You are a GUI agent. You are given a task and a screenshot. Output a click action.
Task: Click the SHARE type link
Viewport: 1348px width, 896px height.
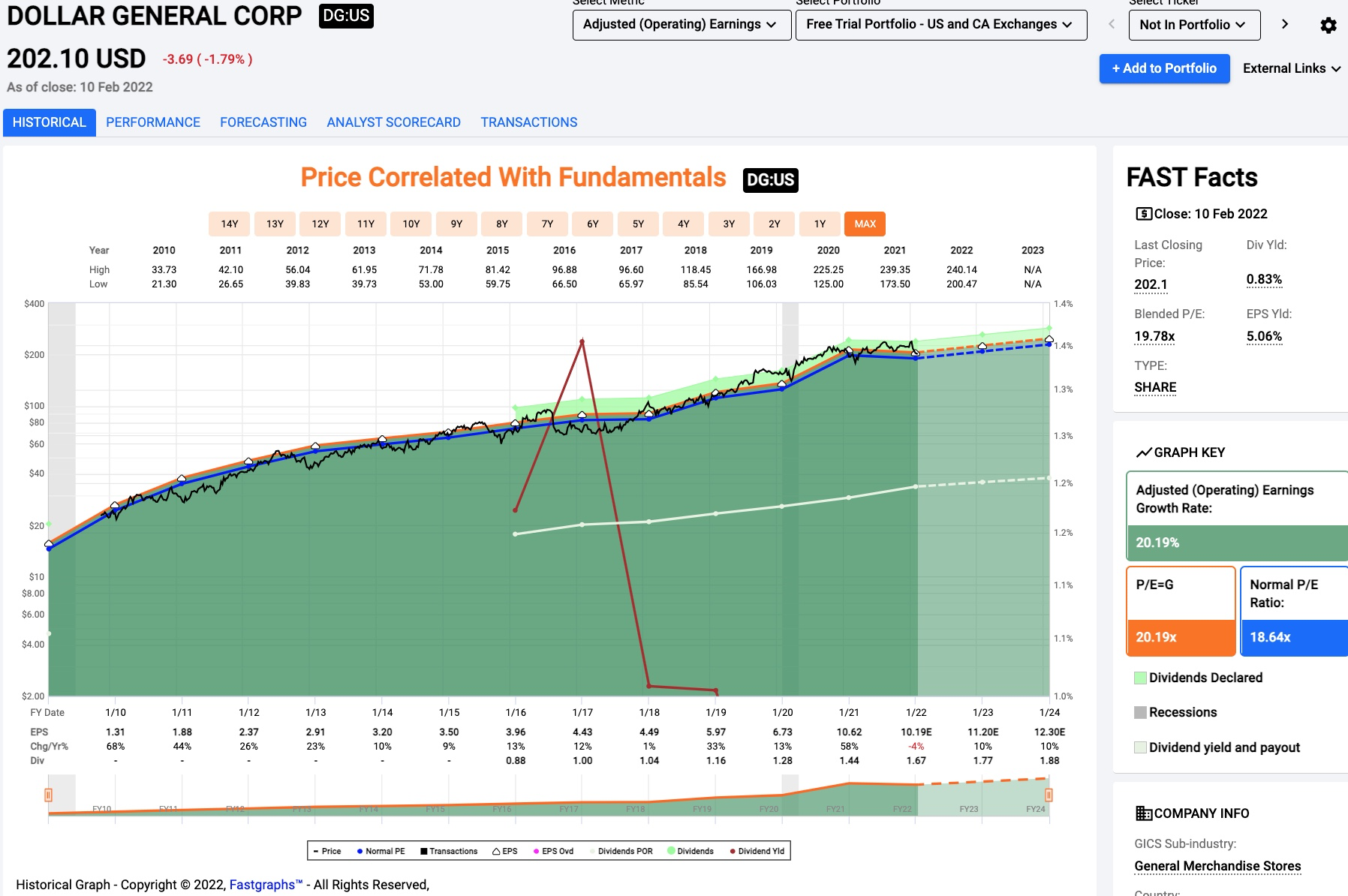pyautogui.click(x=1155, y=387)
